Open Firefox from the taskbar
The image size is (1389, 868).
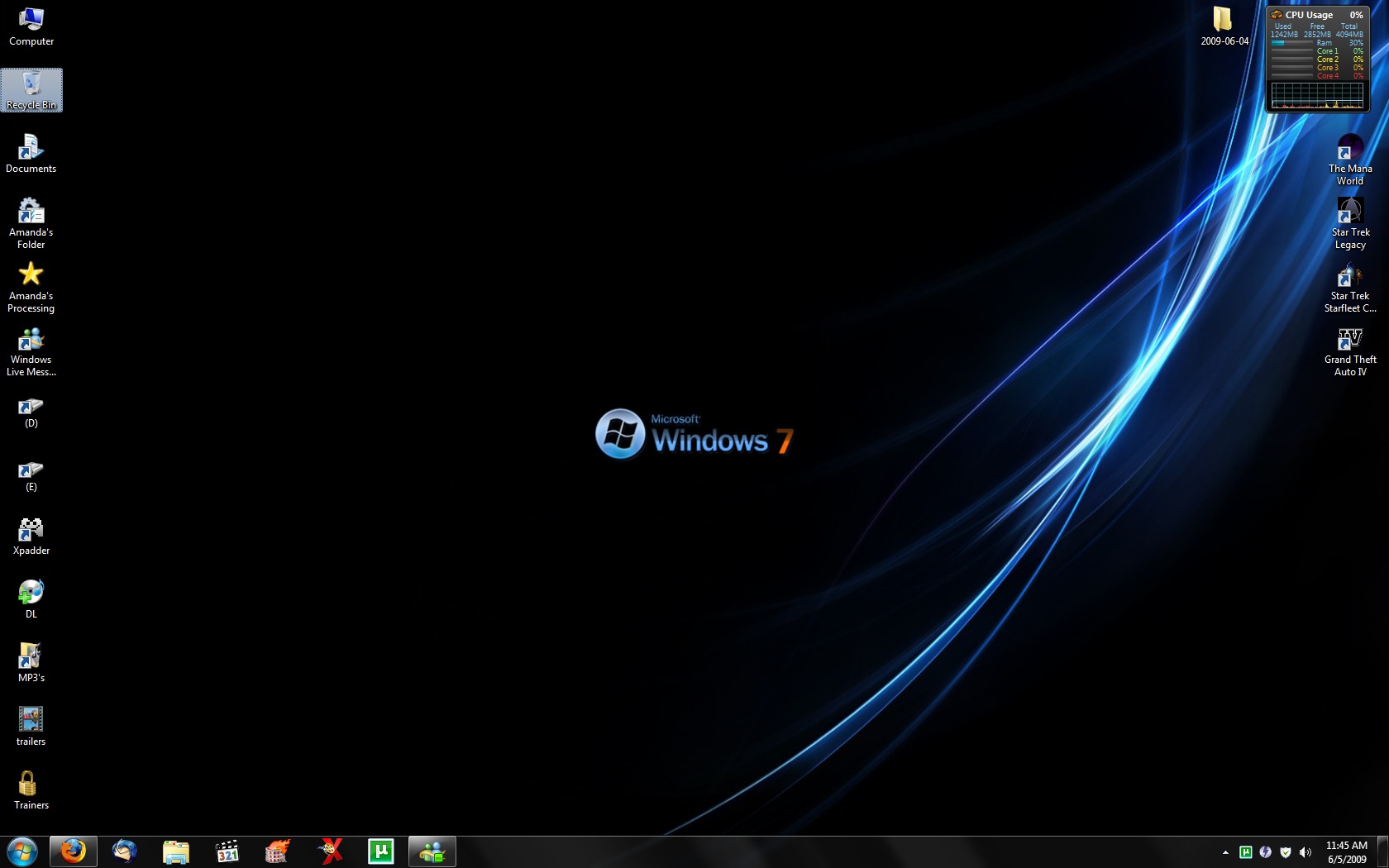[x=74, y=851]
